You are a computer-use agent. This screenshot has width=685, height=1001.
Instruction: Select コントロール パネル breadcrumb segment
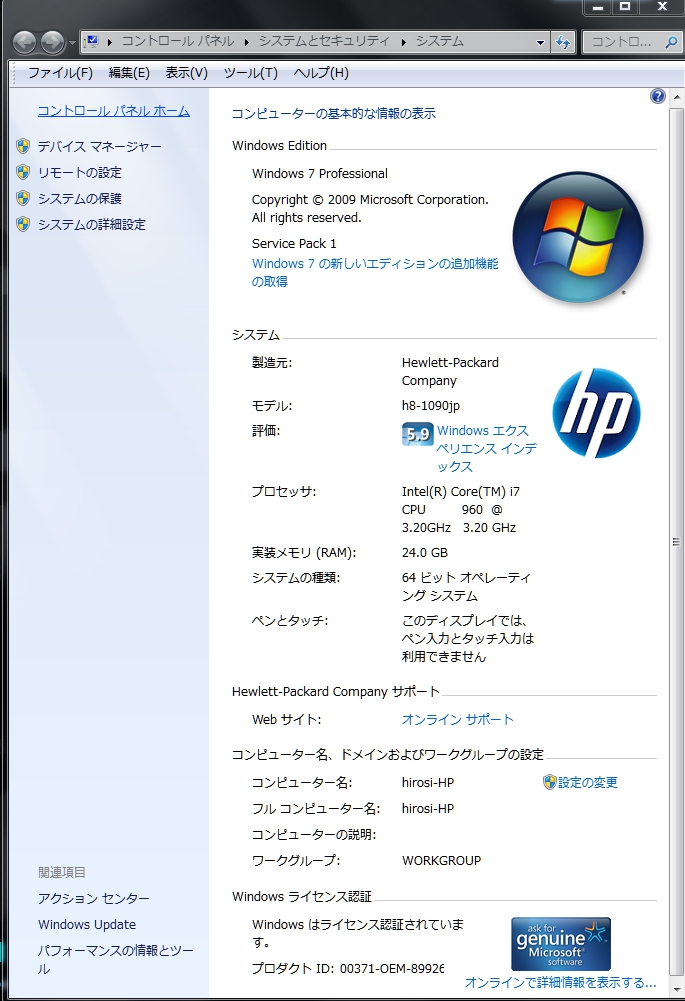178,41
